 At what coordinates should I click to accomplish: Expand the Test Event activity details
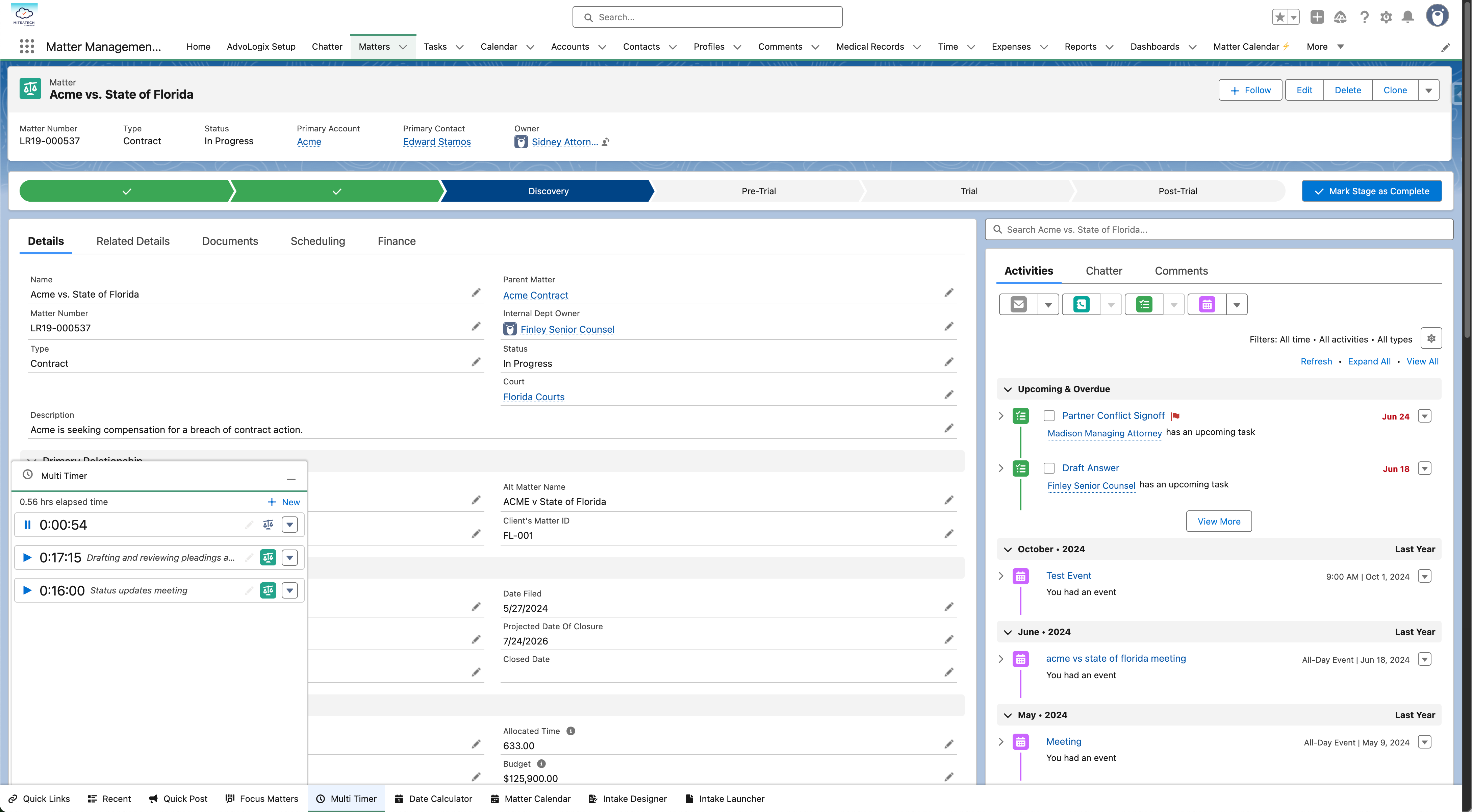coord(1001,576)
